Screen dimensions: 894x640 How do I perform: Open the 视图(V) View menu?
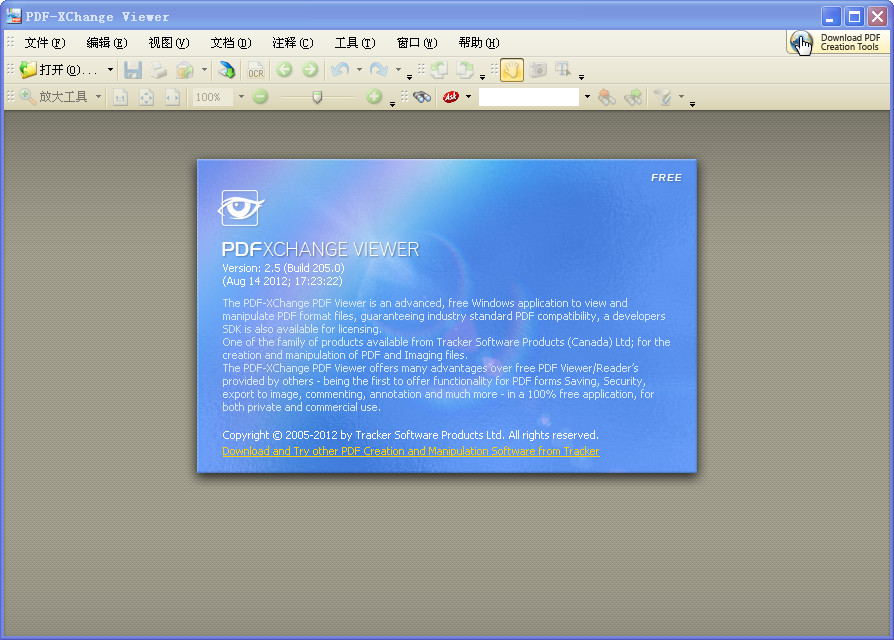coord(169,43)
